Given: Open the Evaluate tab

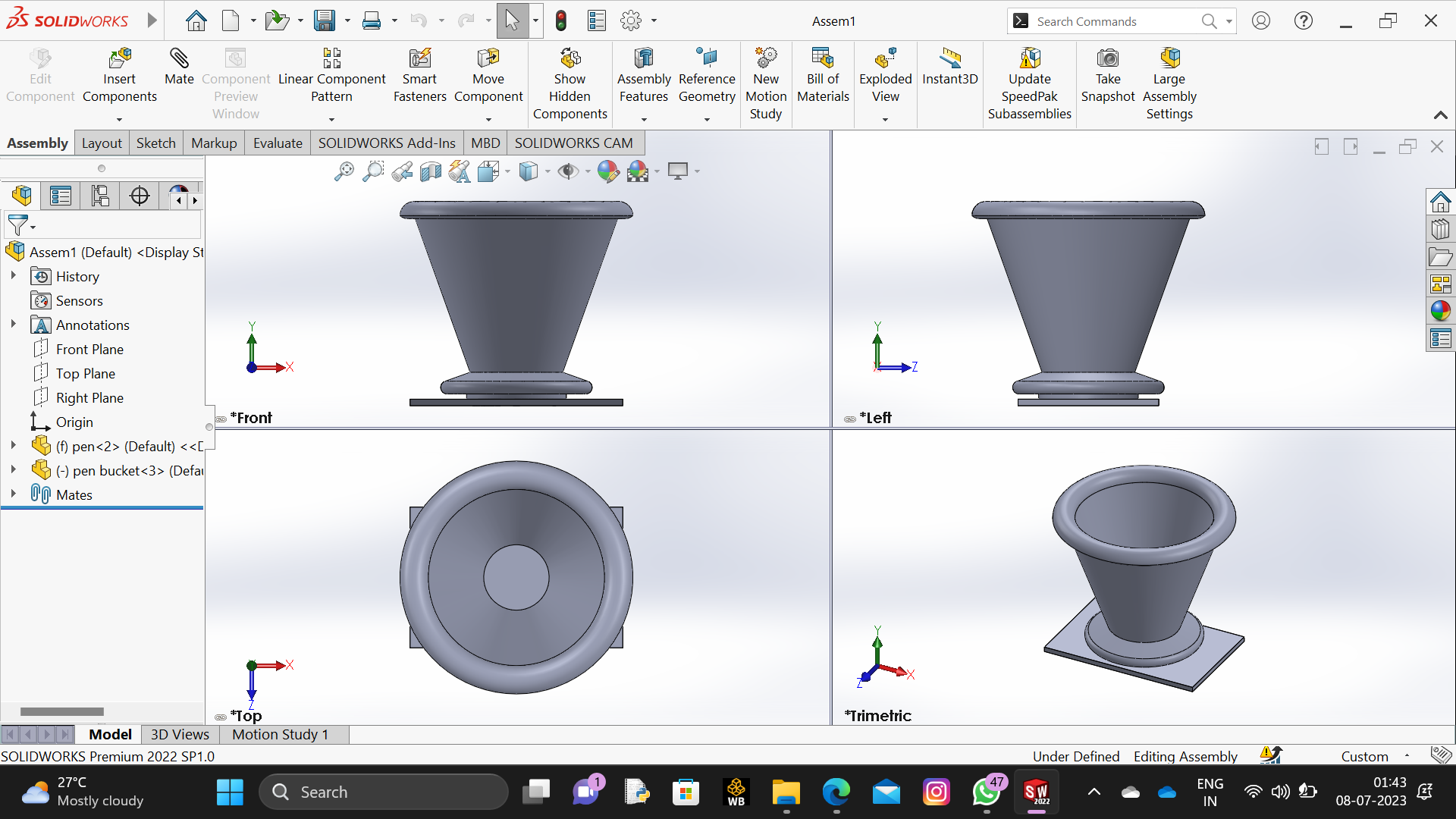Looking at the screenshot, I should (278, 143).
